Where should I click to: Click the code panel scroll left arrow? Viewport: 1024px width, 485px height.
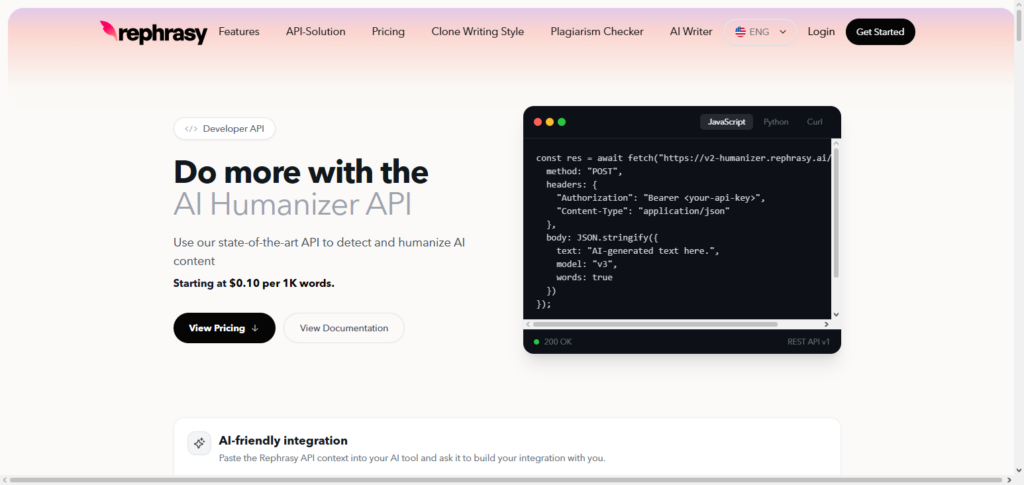click(x=528, y=324)
